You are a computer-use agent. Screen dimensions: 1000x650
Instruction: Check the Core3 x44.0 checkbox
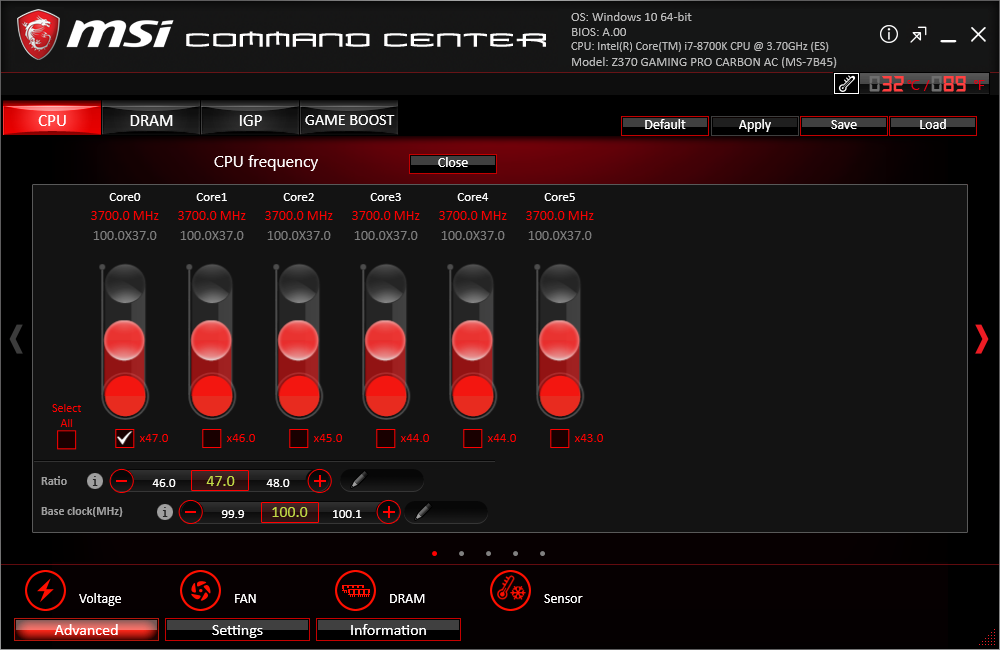point(385,438)
